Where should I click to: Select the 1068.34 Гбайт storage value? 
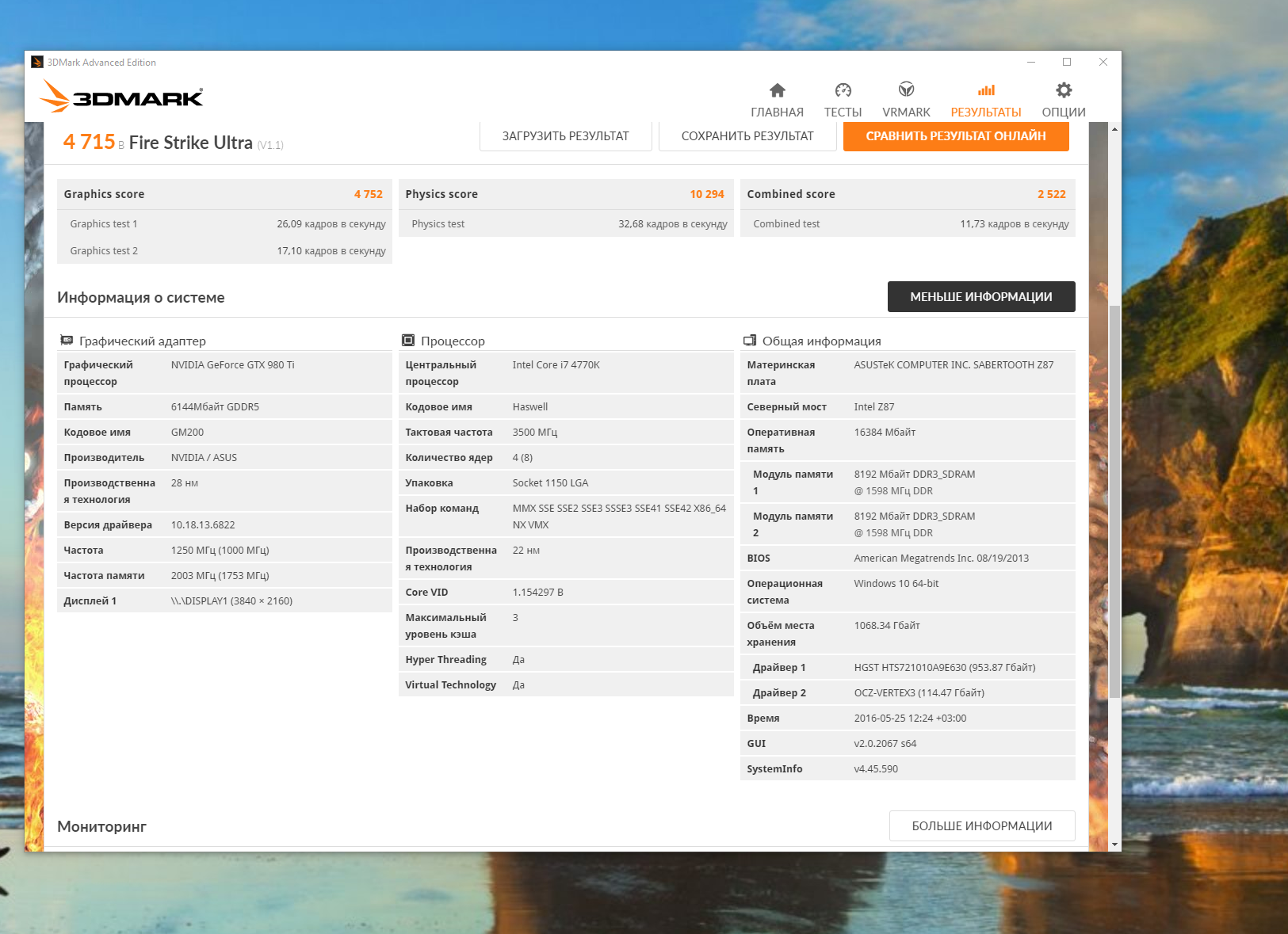click(x=887, y=626)
